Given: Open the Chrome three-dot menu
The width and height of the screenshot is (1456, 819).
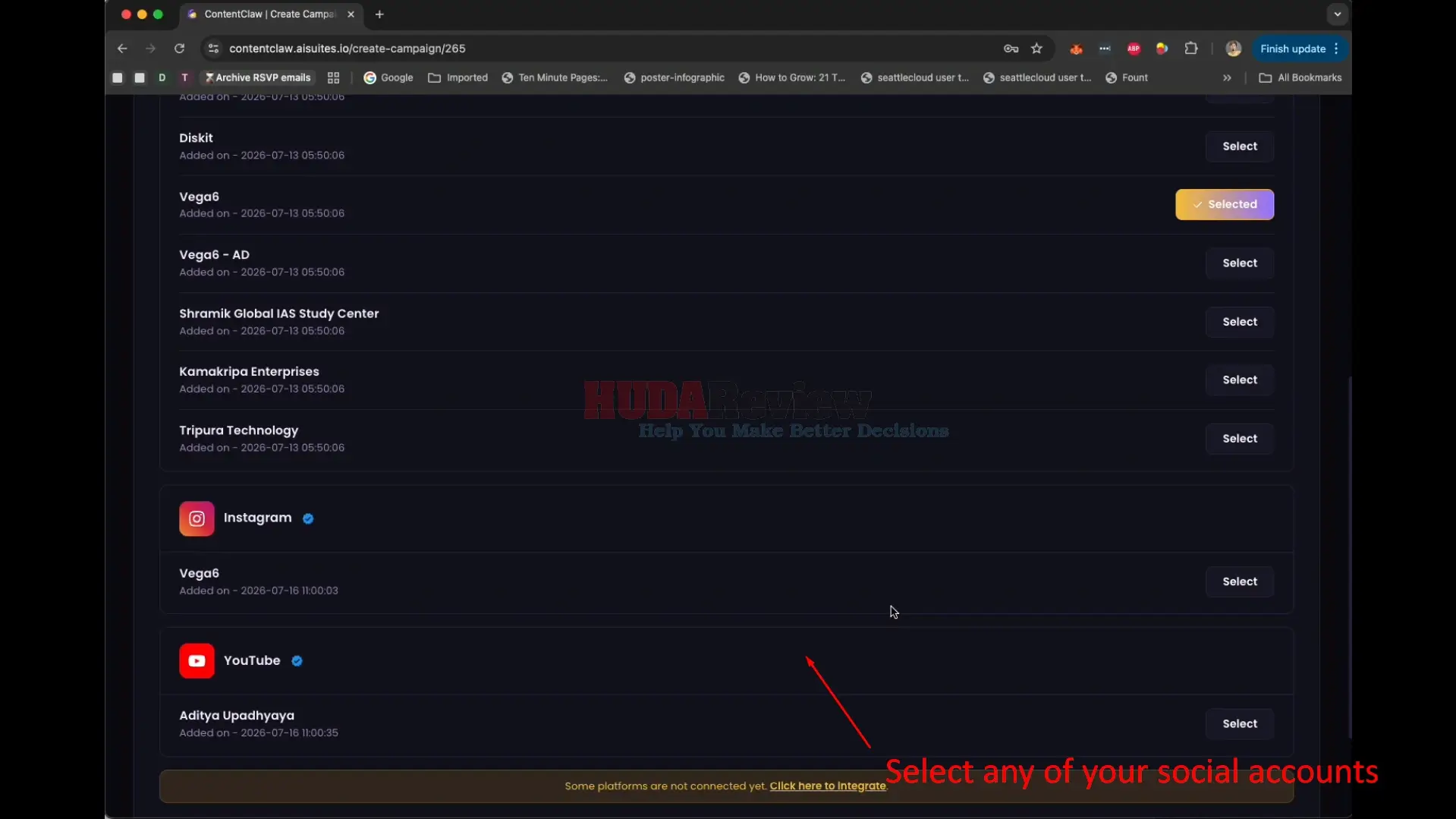Looking at the screenshot, I should (1337, 49).
